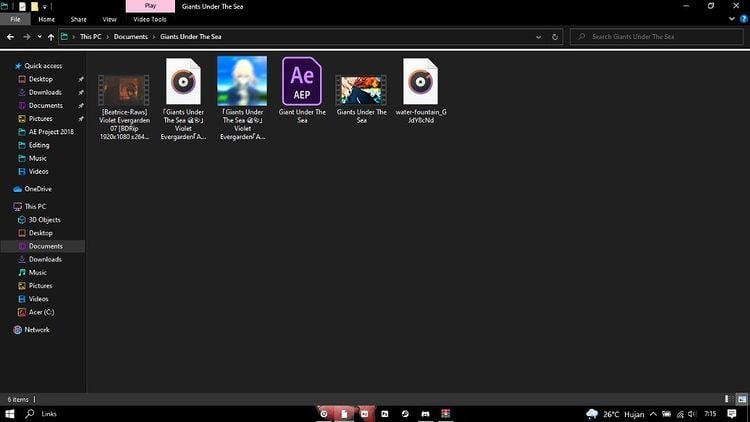Open the volume control in system tray
Image resolution: width=750 pixels, height=422 pixels.
693,414
